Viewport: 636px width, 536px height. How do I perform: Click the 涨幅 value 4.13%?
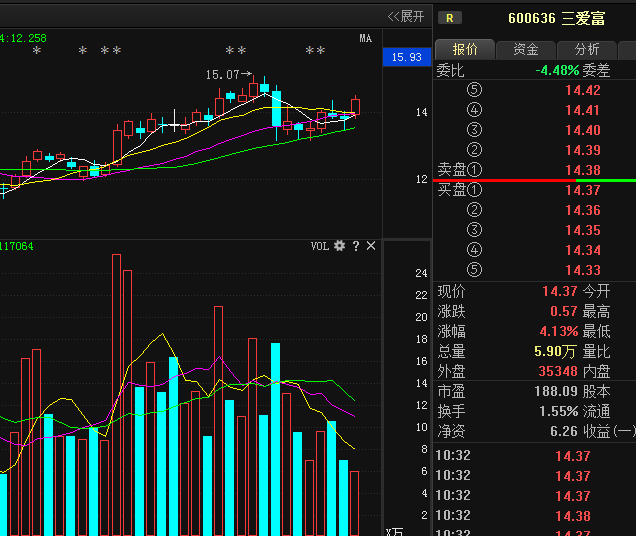point(559,331)
